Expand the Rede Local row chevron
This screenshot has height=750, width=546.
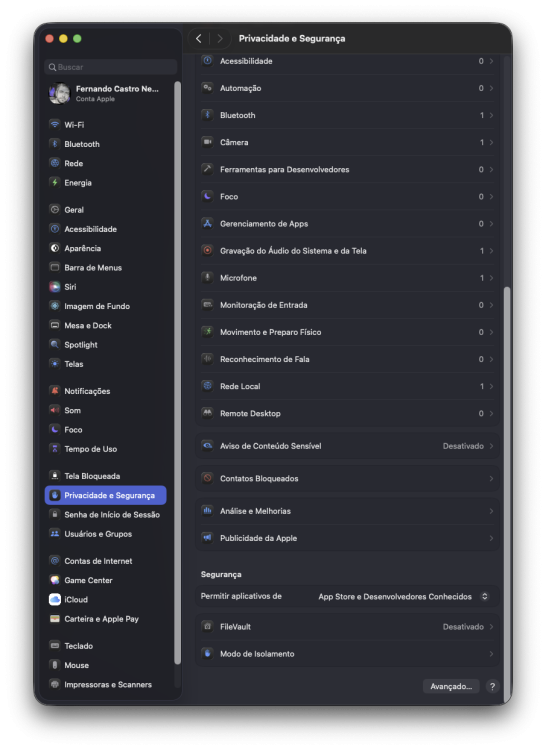491,386
